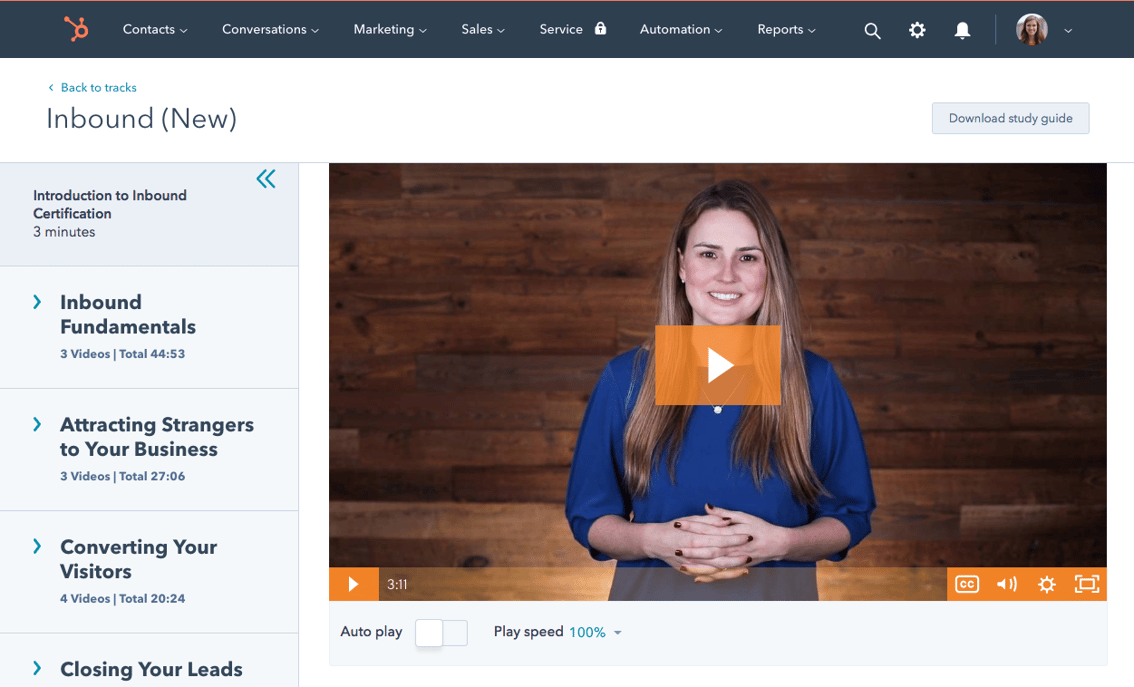
Task: Open the search icon
Action: point(872,30)
